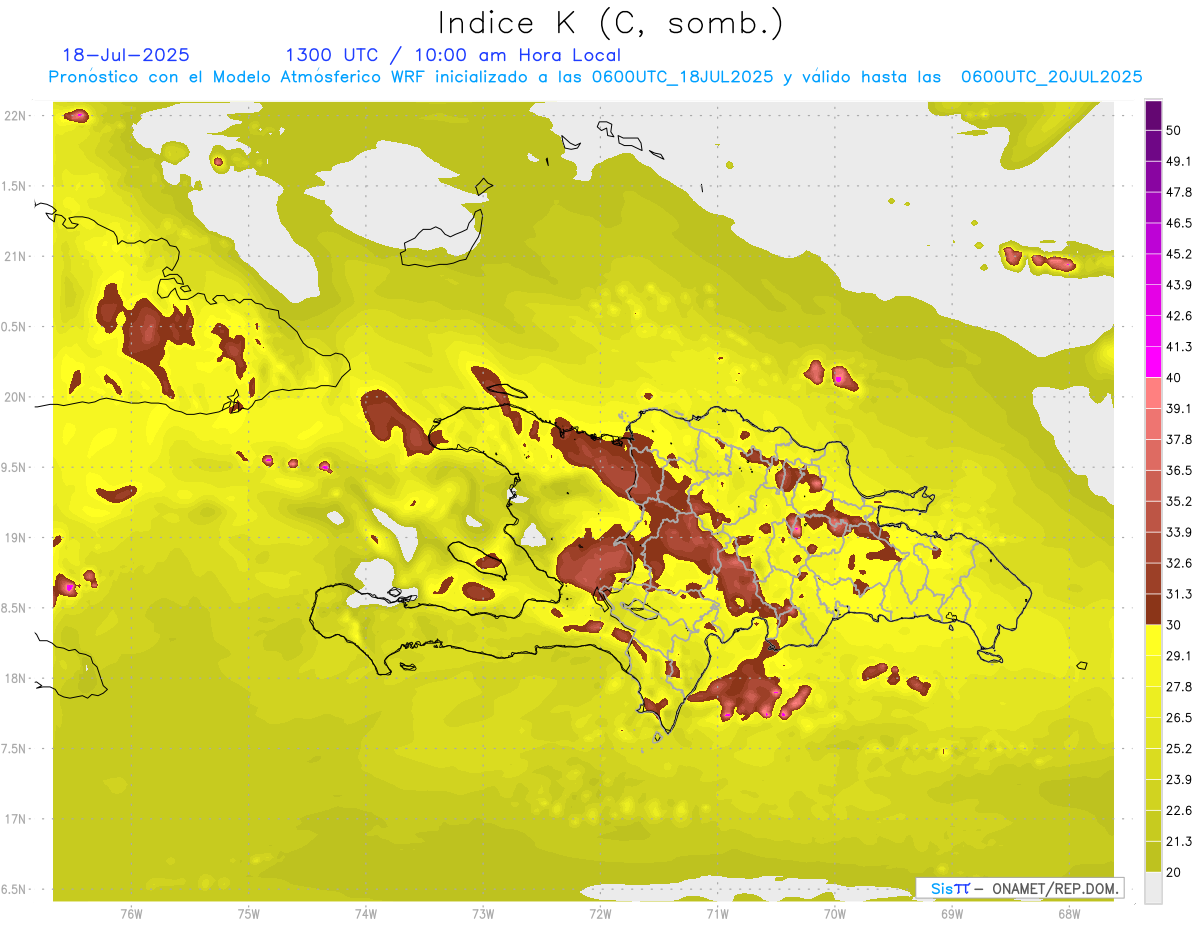Pick the grey colorbar swatch below 20
The image size is (1200, 927).
coord(1153,887)
